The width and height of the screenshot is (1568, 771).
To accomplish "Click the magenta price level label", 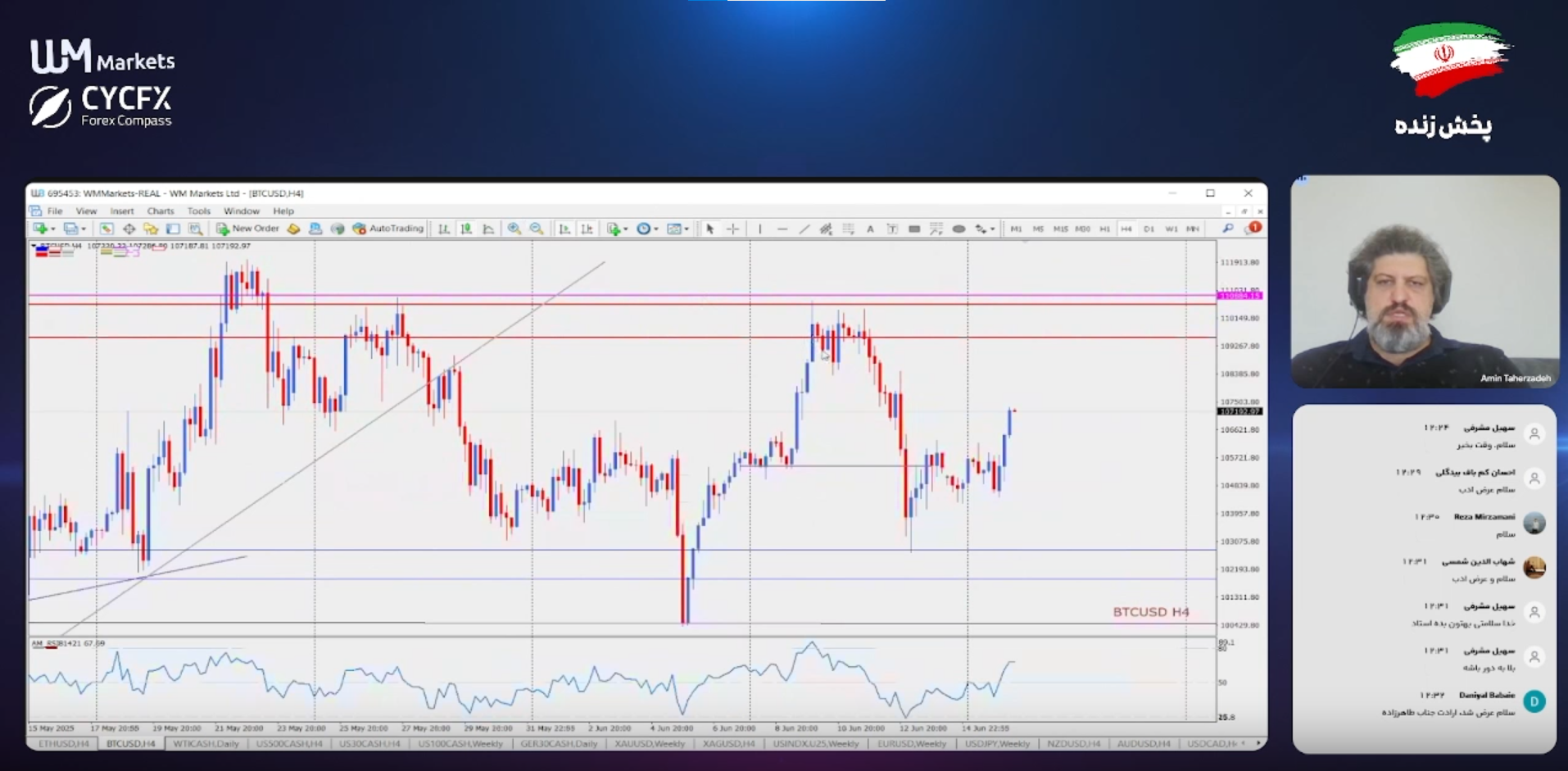I will point(1239,296).
